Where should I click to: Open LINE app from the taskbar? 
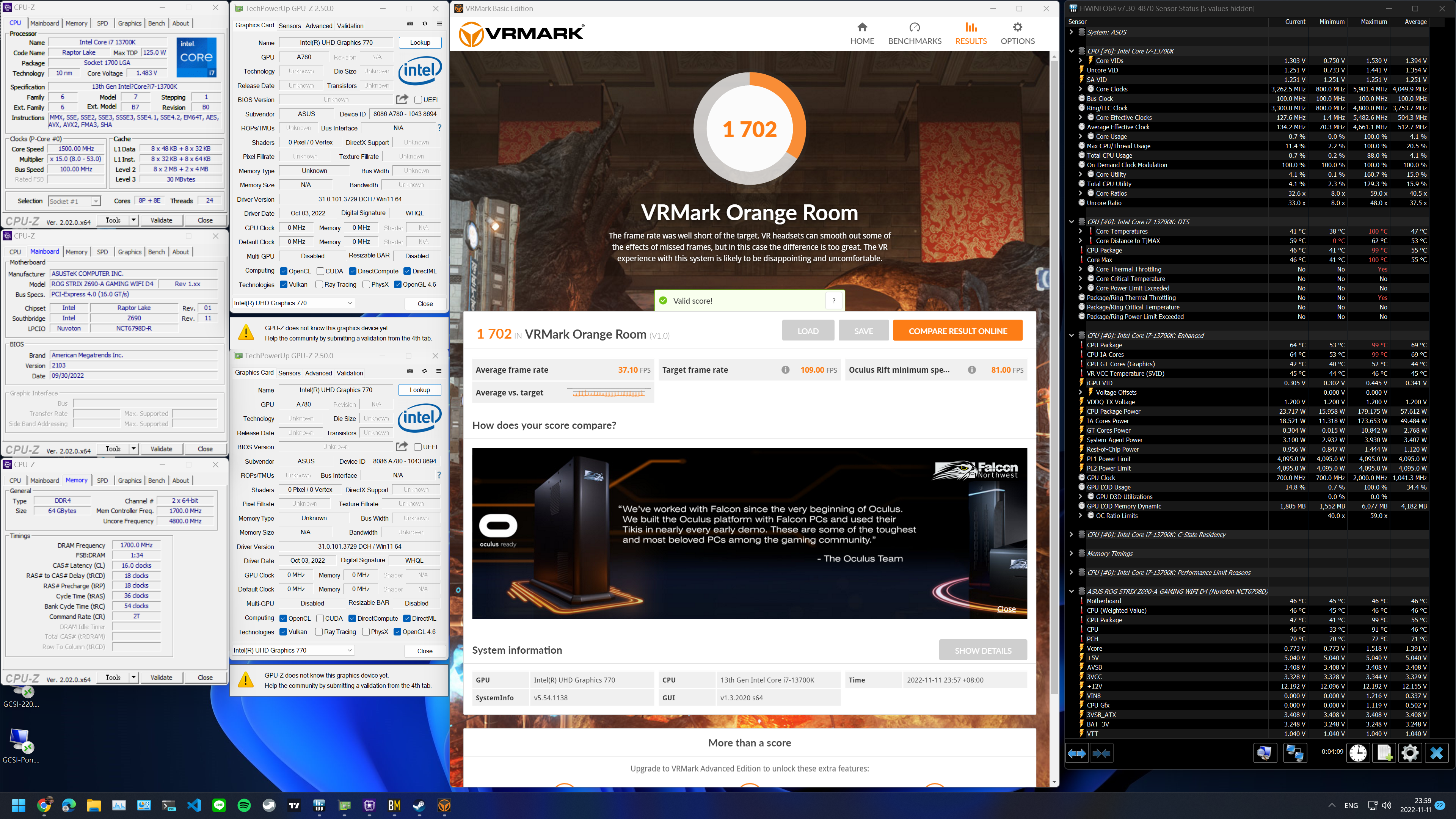tap(219, 805)
